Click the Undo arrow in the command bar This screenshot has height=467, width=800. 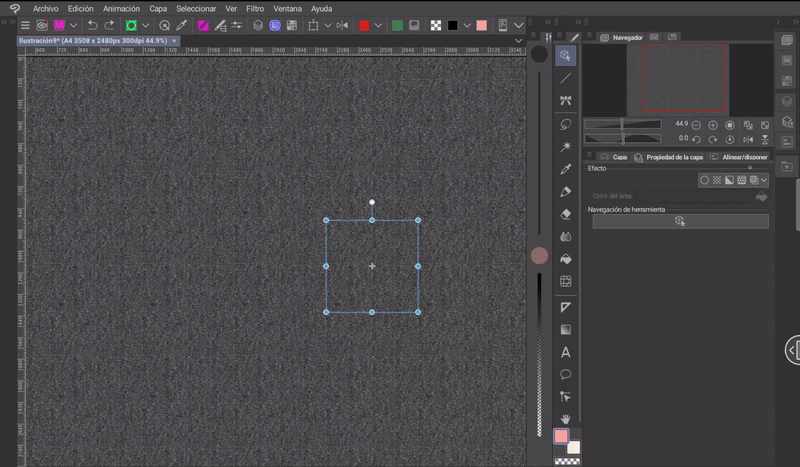tap(93, 25)
